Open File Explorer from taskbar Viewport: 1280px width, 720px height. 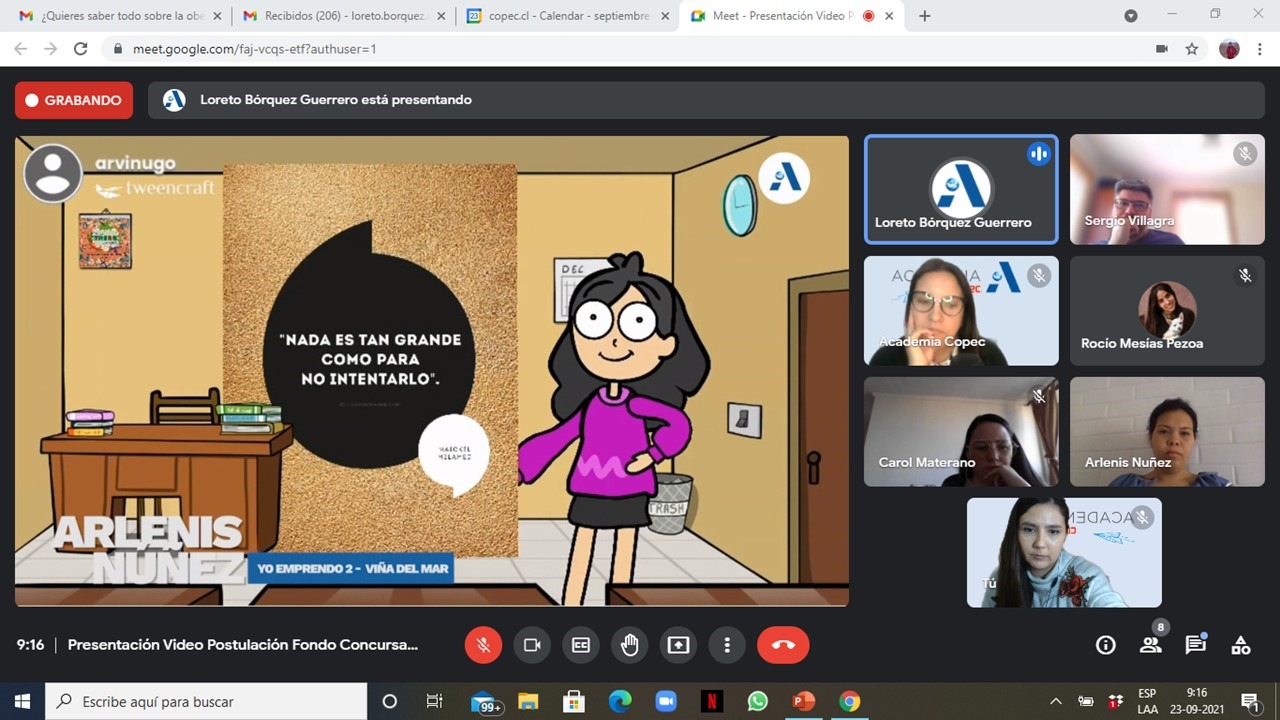(x=527, y=701)
